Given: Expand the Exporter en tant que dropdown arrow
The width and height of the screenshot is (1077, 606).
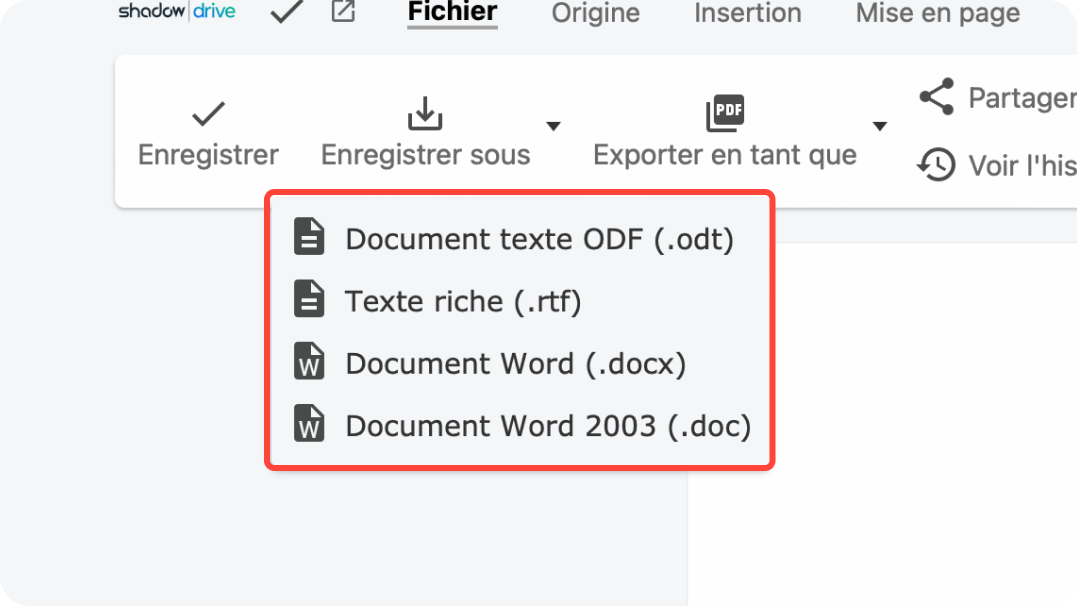Looking at the screenshot, I should point(880,126).
